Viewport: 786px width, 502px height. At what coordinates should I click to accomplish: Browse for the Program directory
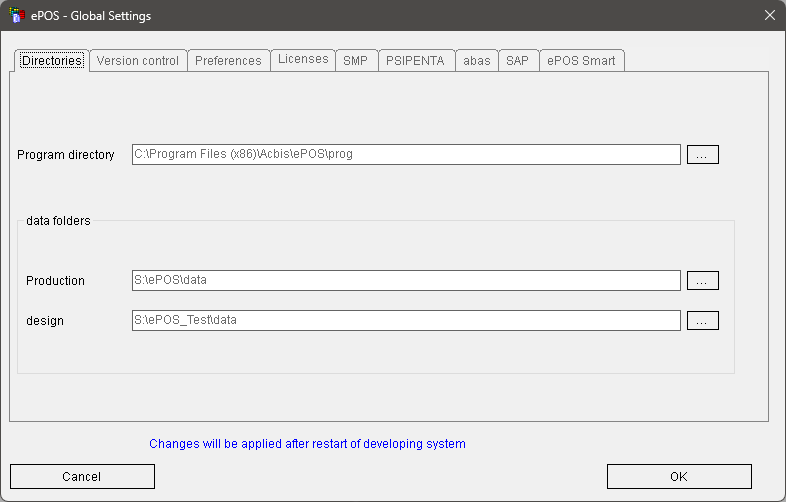click(x=702, y=154)
